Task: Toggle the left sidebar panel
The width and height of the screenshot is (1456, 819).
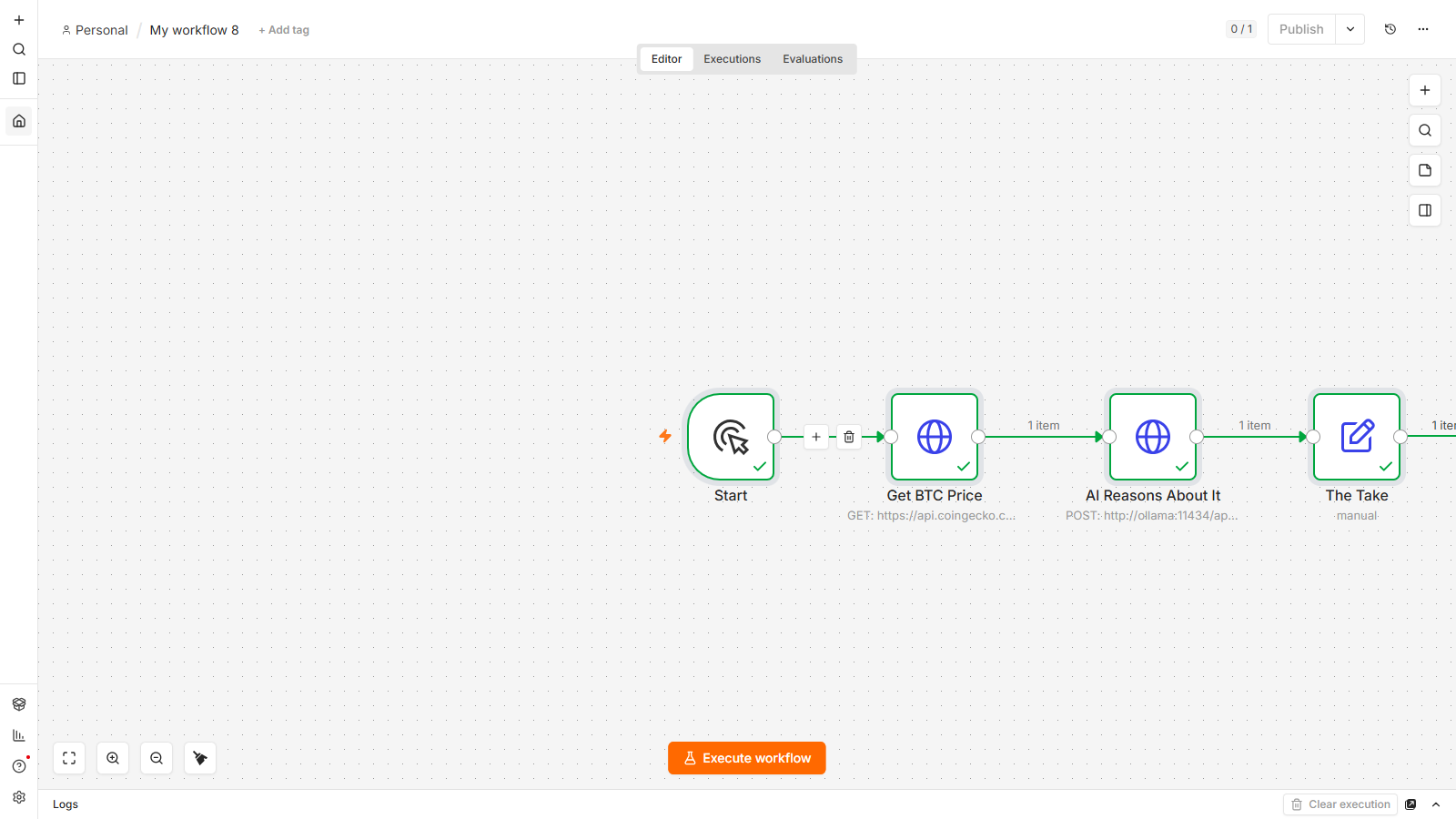Action: (x=19, y=78)
